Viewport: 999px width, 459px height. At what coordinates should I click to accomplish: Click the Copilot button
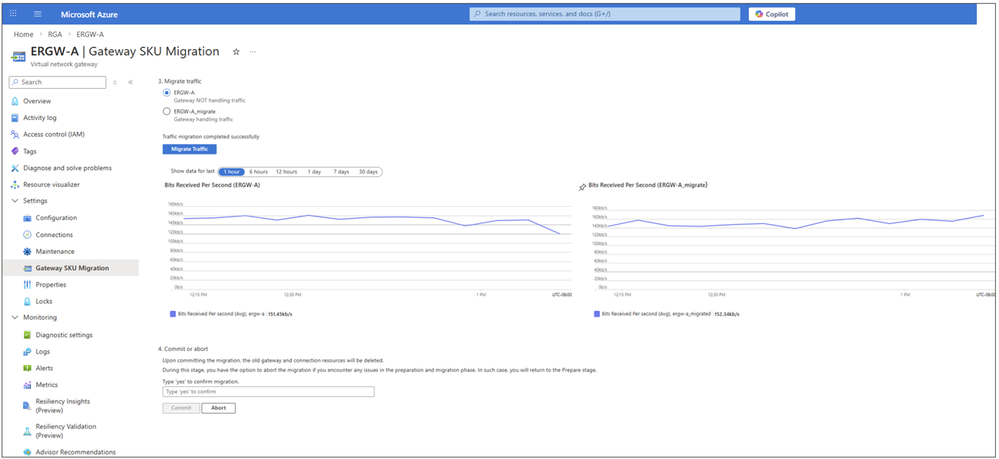tap(772, 14)
